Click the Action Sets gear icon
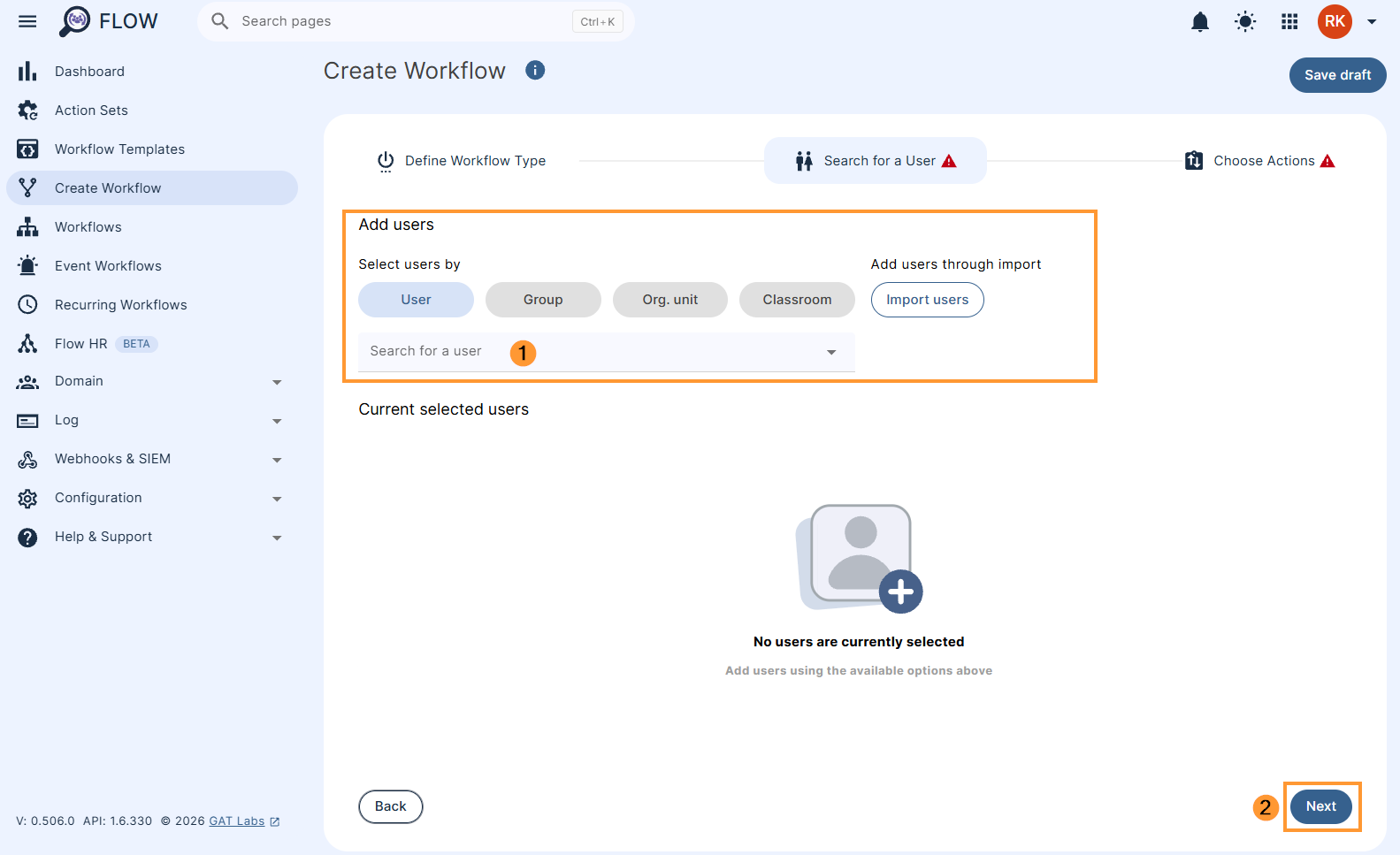Viewport: 1400px width, 855px height. point(27,111)
